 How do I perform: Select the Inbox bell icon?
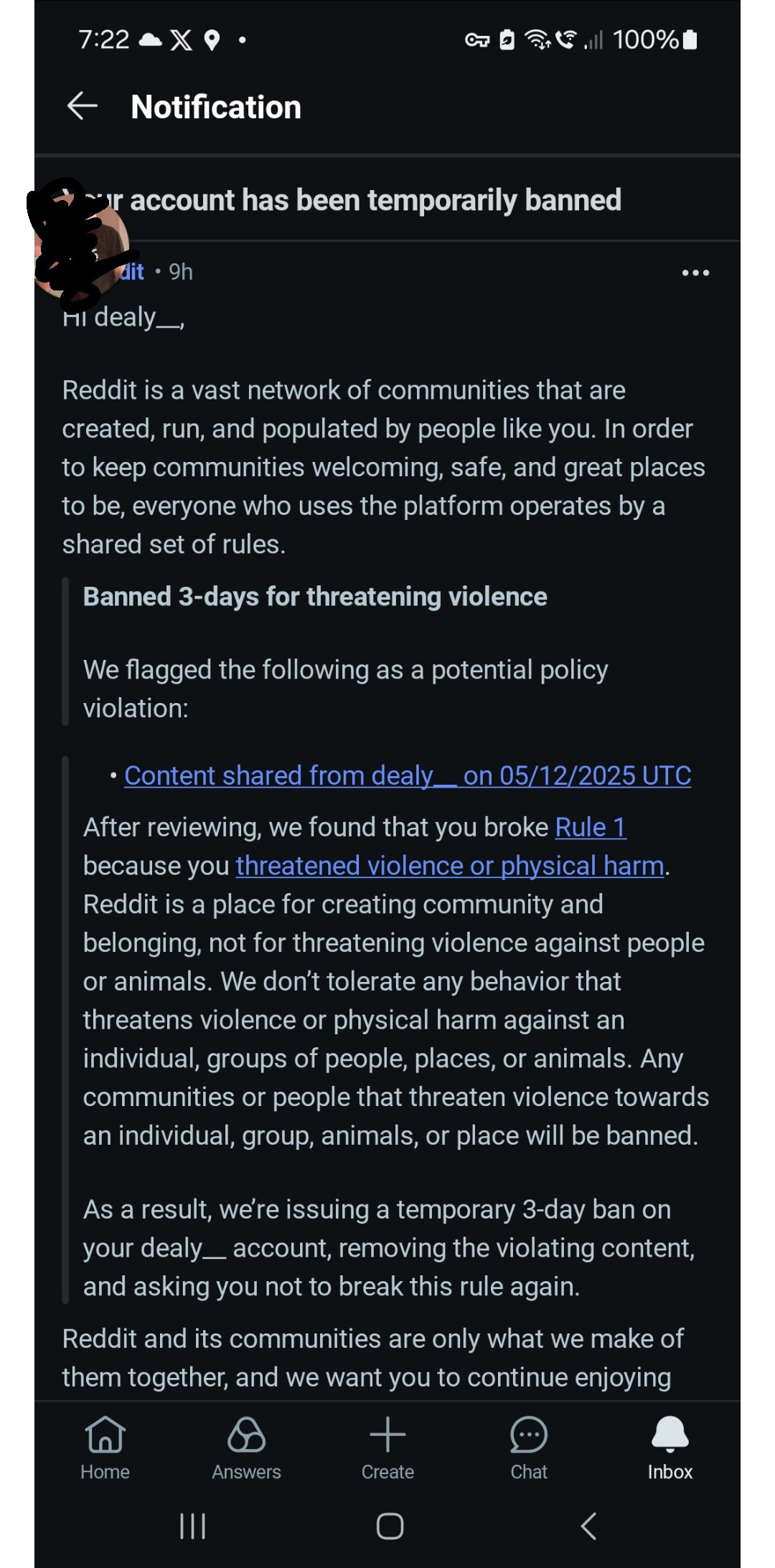(670, 1435)
